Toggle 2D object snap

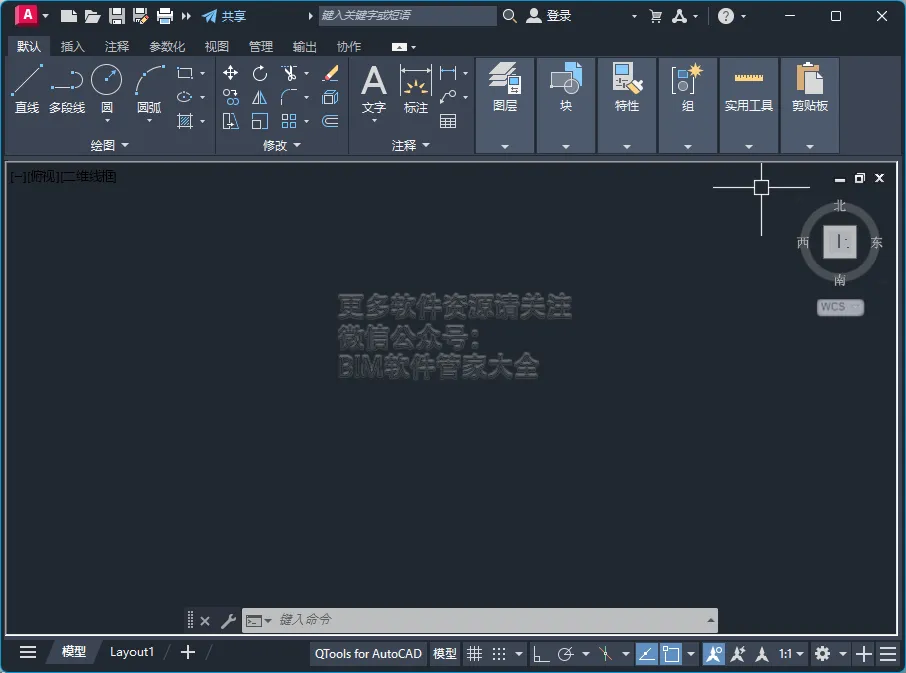(x=671, y=654)
